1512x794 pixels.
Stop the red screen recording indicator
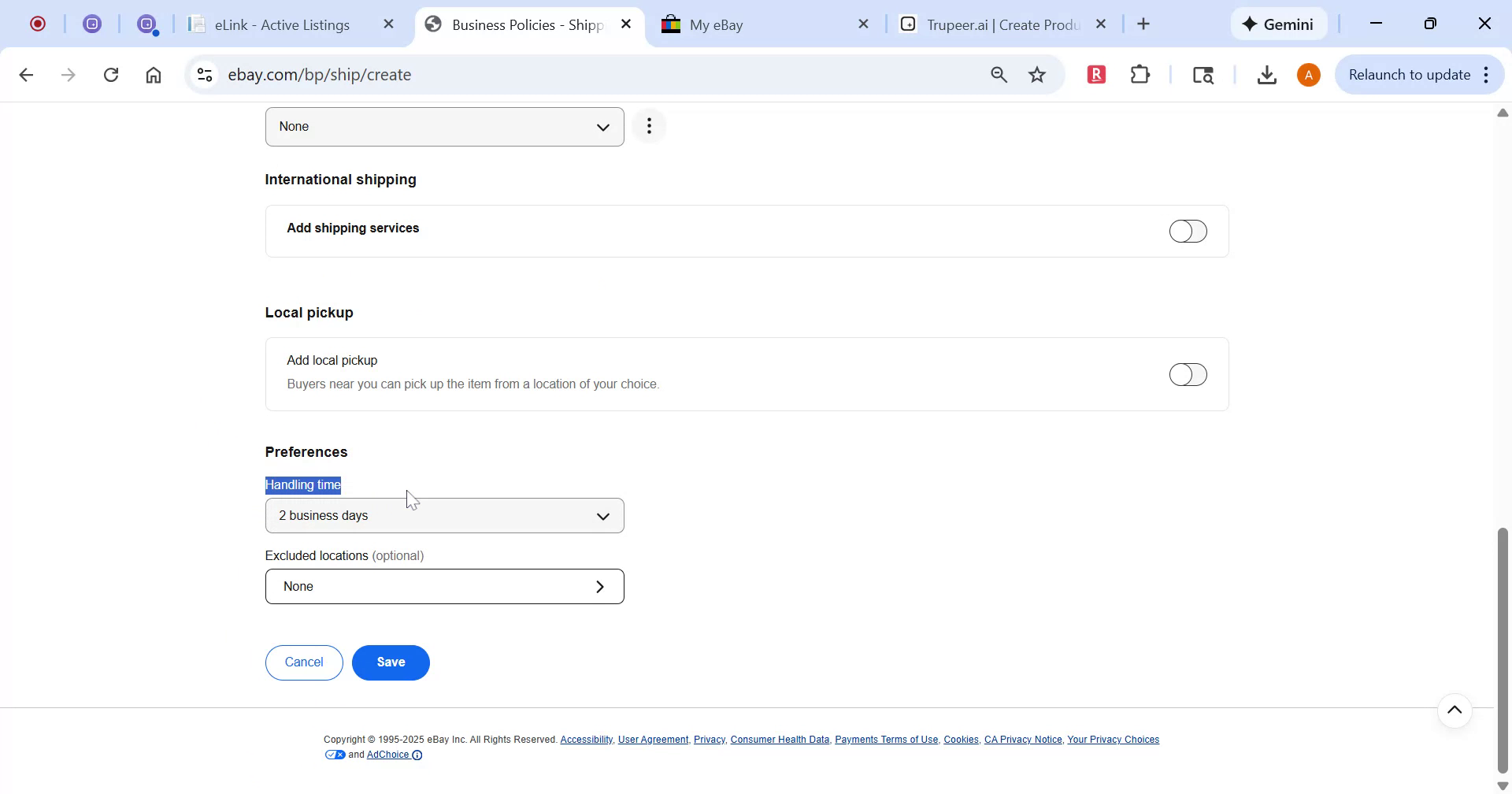point(37,24)
